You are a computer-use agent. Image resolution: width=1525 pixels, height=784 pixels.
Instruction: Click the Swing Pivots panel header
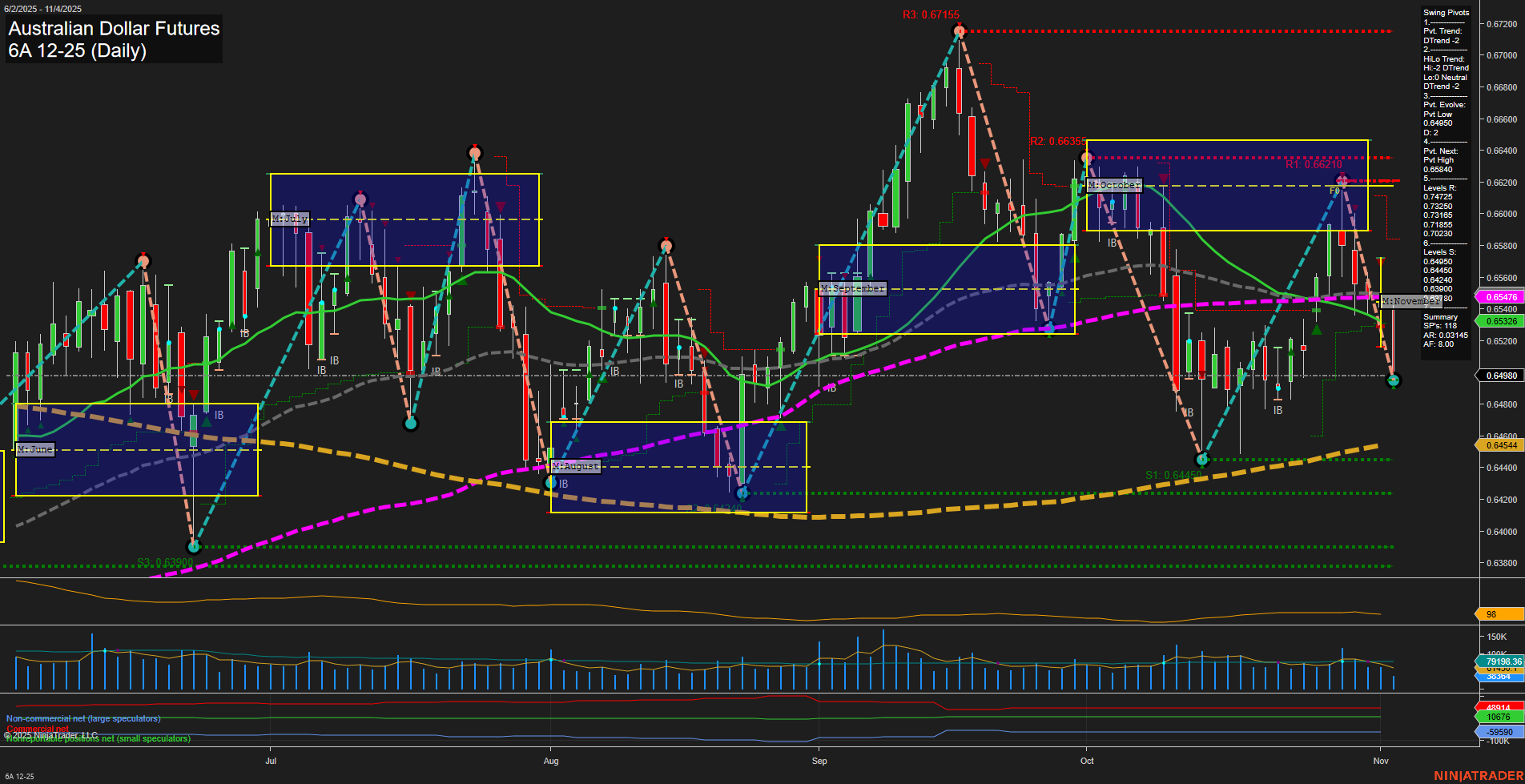point(1446,13)
